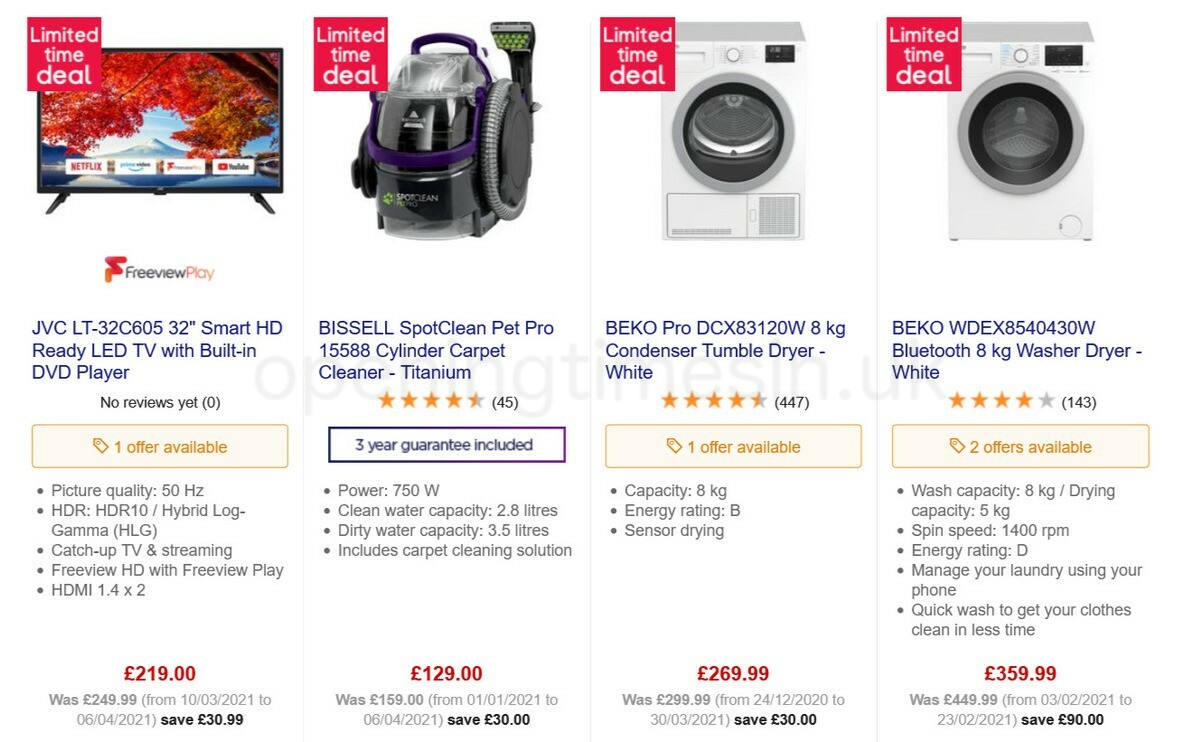The height and width of the screenshot is (742, 1200).
Task: Click '1 offer available' for BEKO tumble dryer
Action: click(733, 446)
